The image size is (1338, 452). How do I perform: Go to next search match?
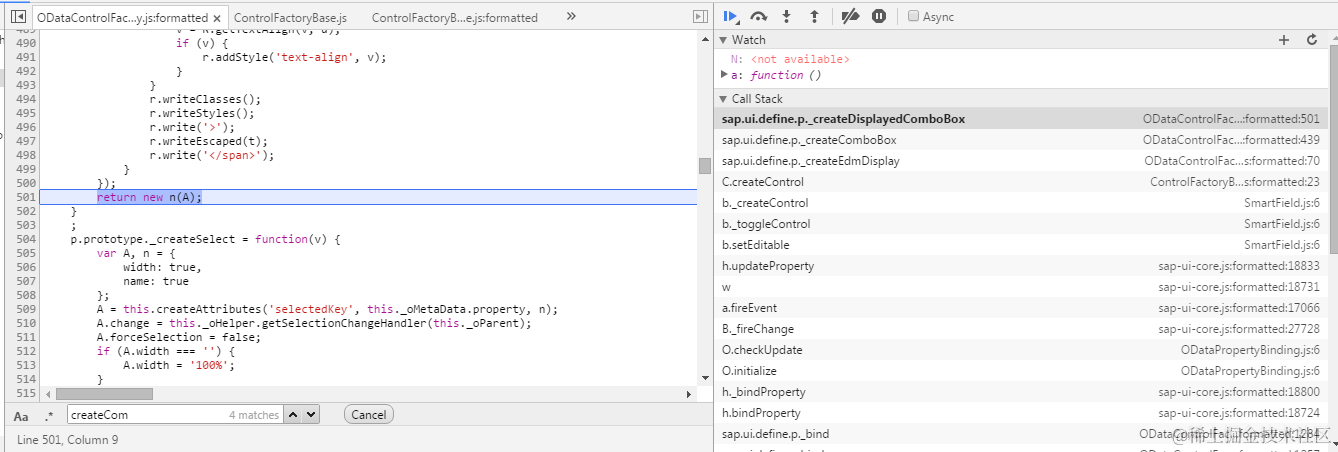310,414
